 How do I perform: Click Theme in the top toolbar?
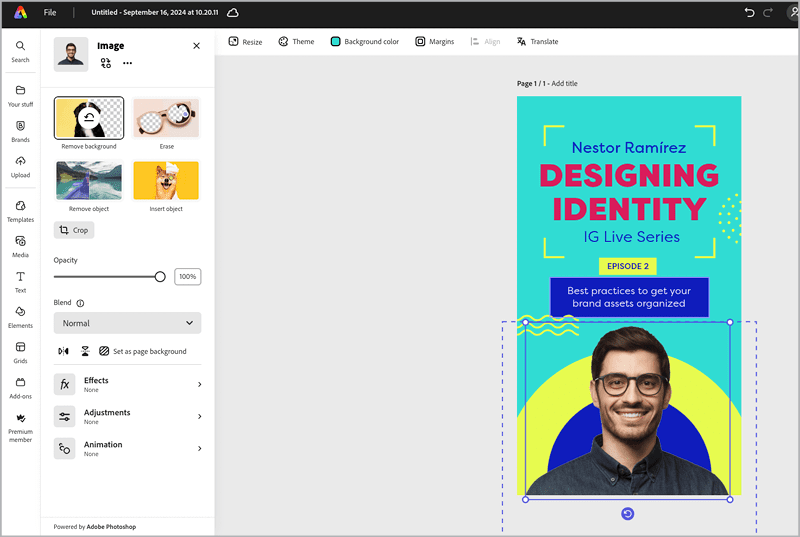click(x=296, y=42)
